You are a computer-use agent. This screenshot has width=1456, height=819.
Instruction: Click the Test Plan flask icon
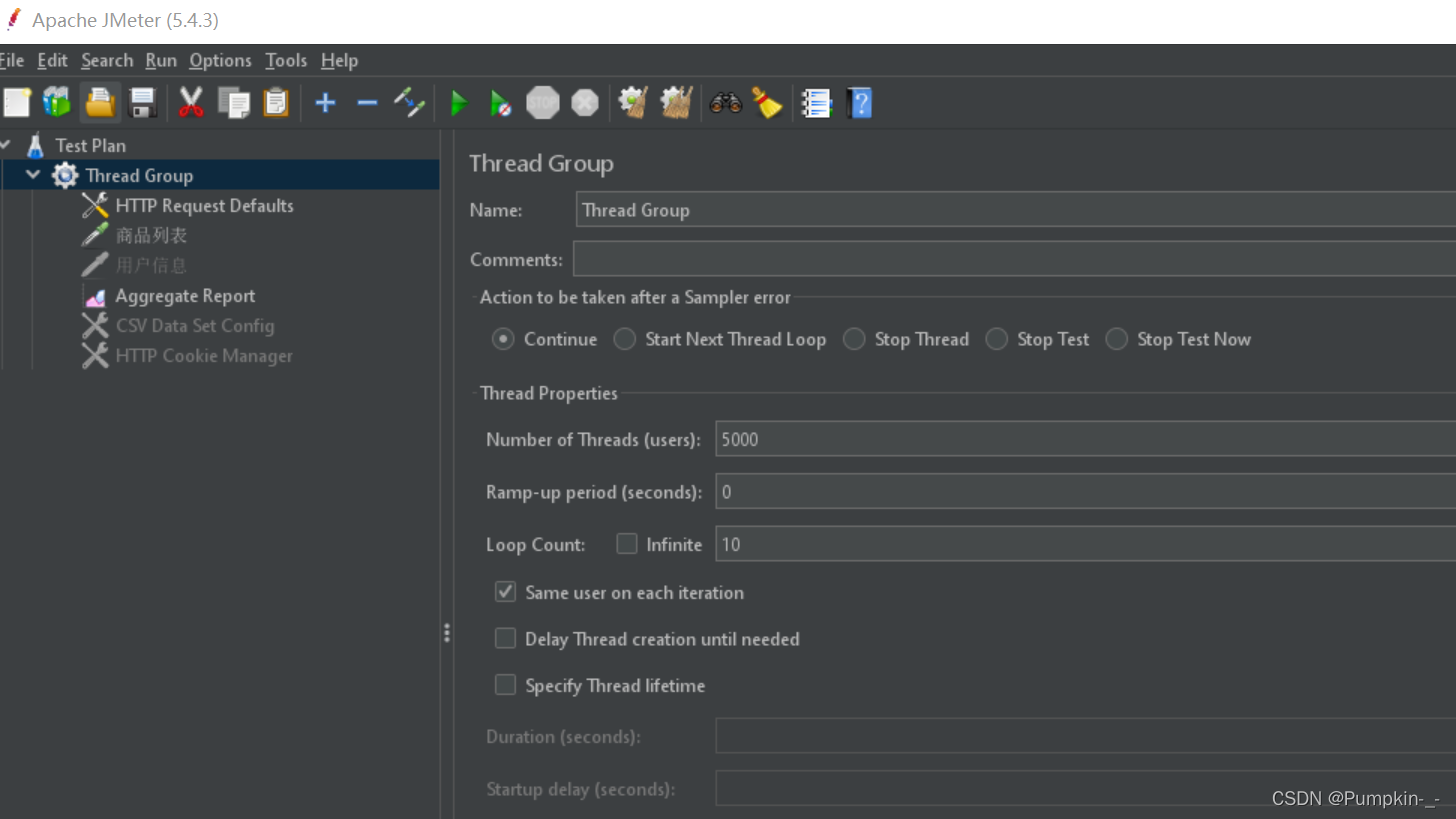coord(35,145)
